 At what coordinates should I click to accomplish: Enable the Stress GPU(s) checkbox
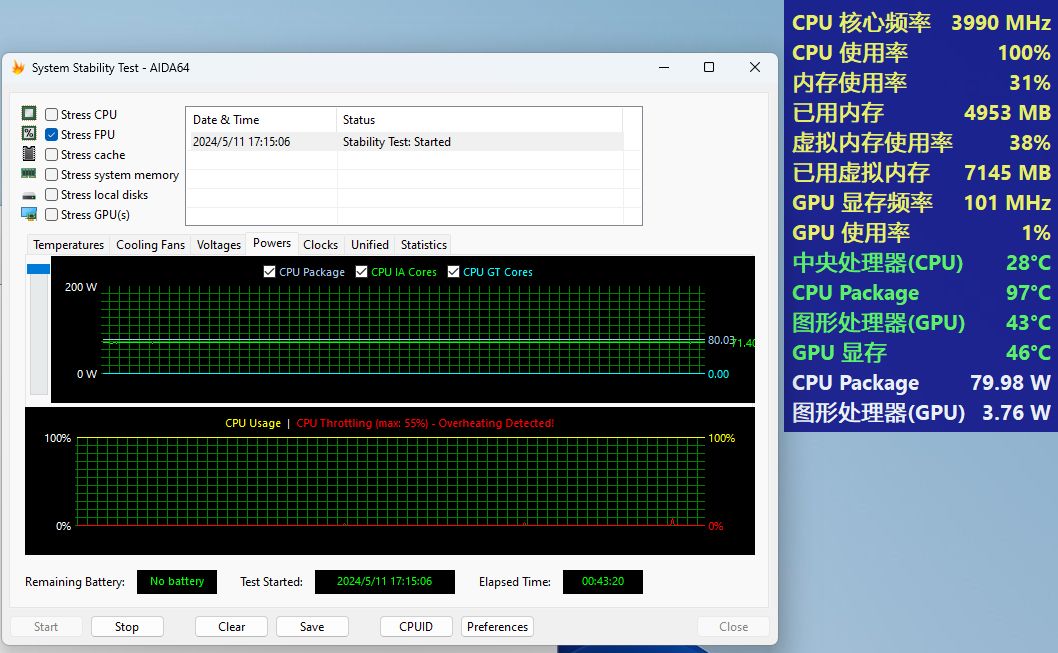point(51,215)
